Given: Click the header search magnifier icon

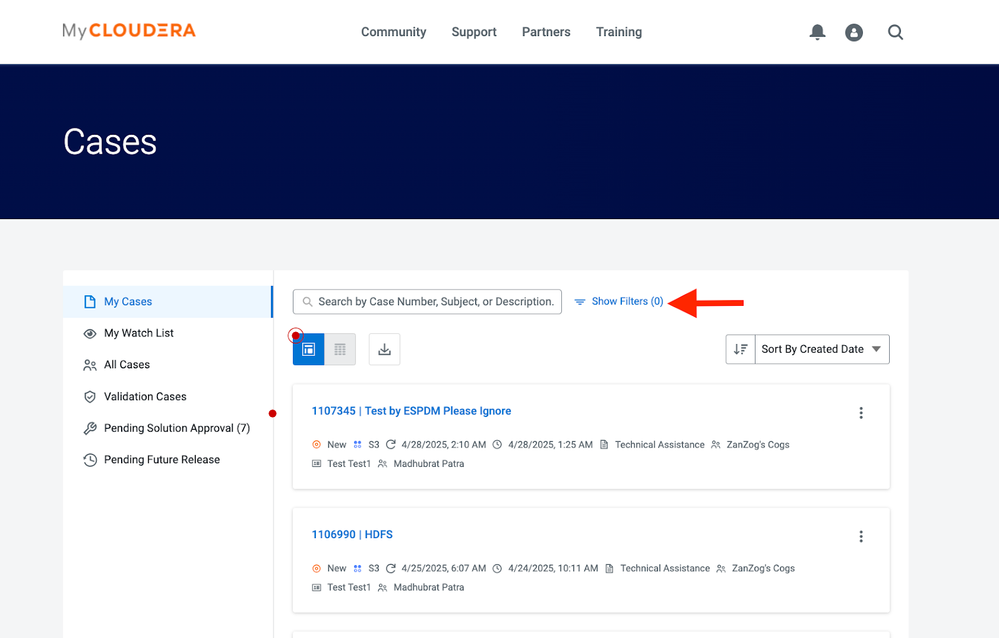Looking at the screenshot, I should click(x=895, y=32).
